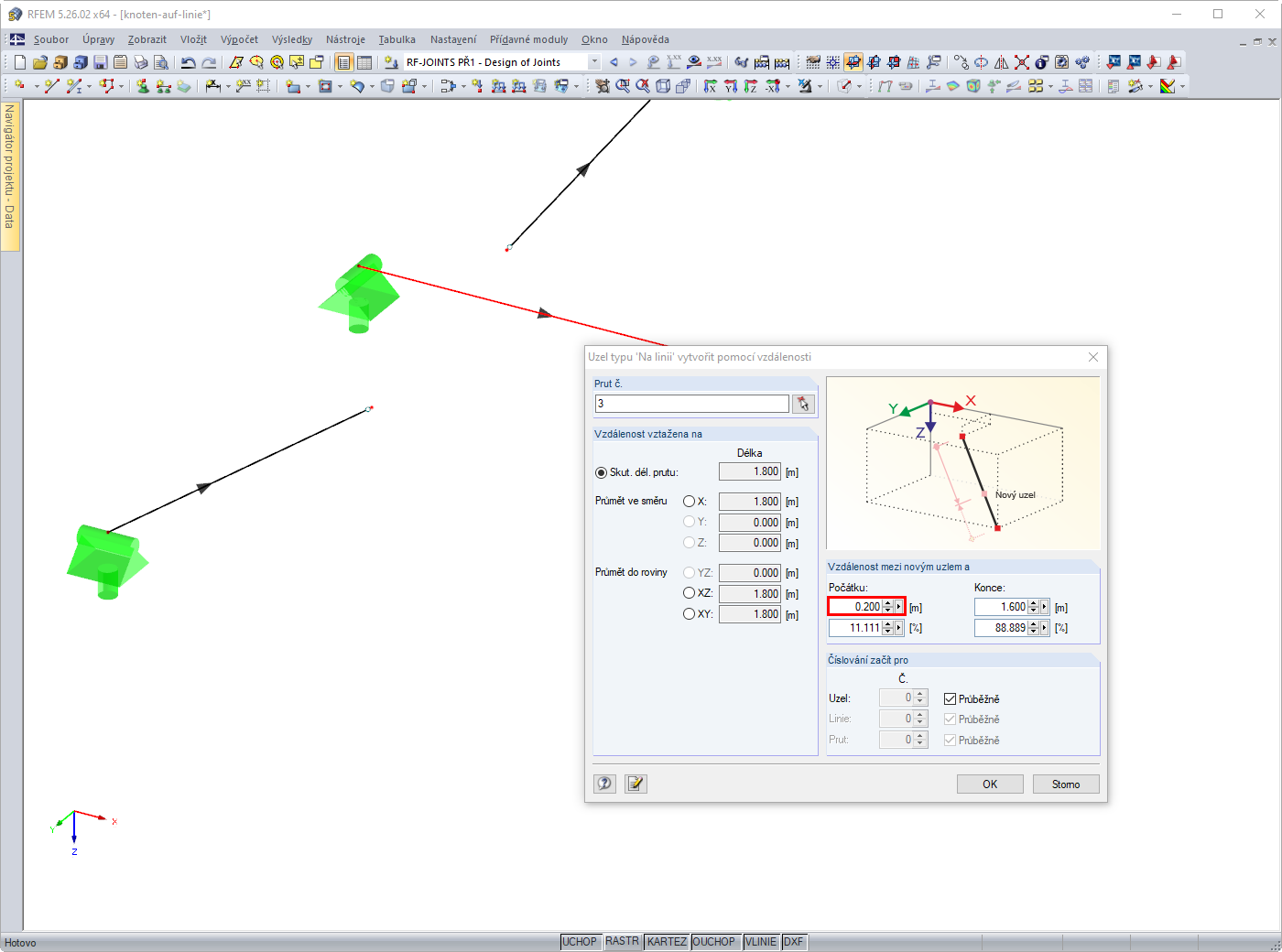1282x952 pixels.
Task: Open arrow menu next to Konce 1.600 field
Action: 1044,607
